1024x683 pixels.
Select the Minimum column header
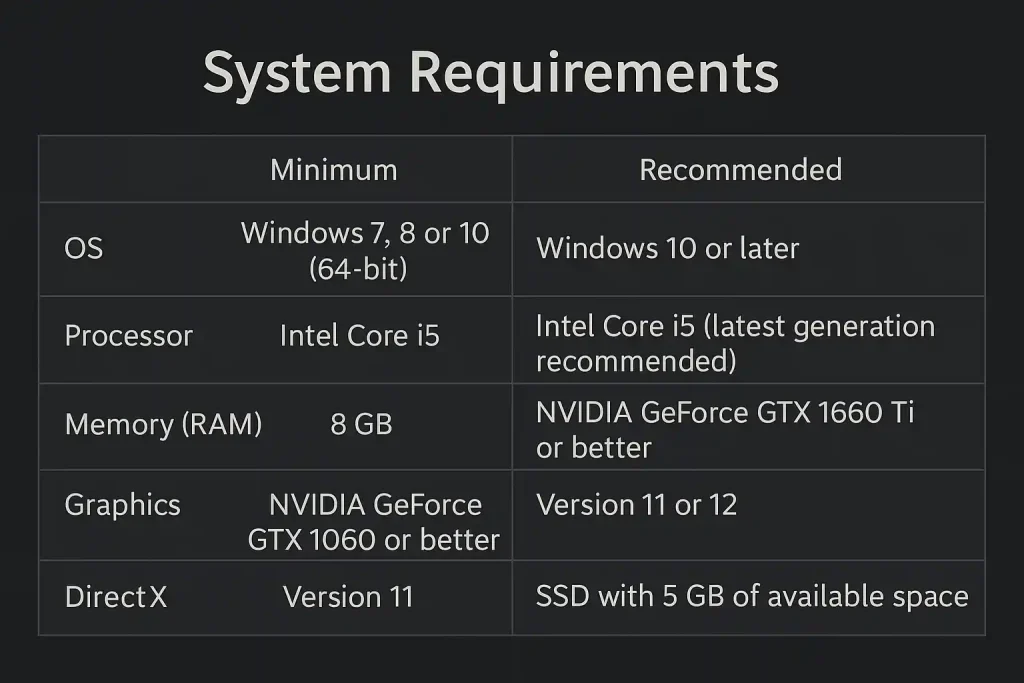coord(334,170)
